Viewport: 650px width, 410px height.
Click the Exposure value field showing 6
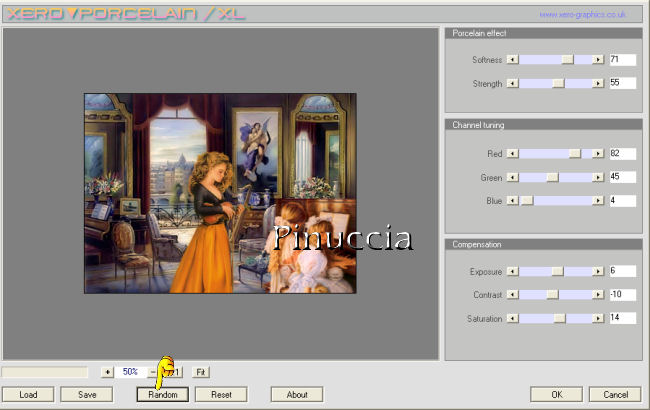tap(623, 271)
